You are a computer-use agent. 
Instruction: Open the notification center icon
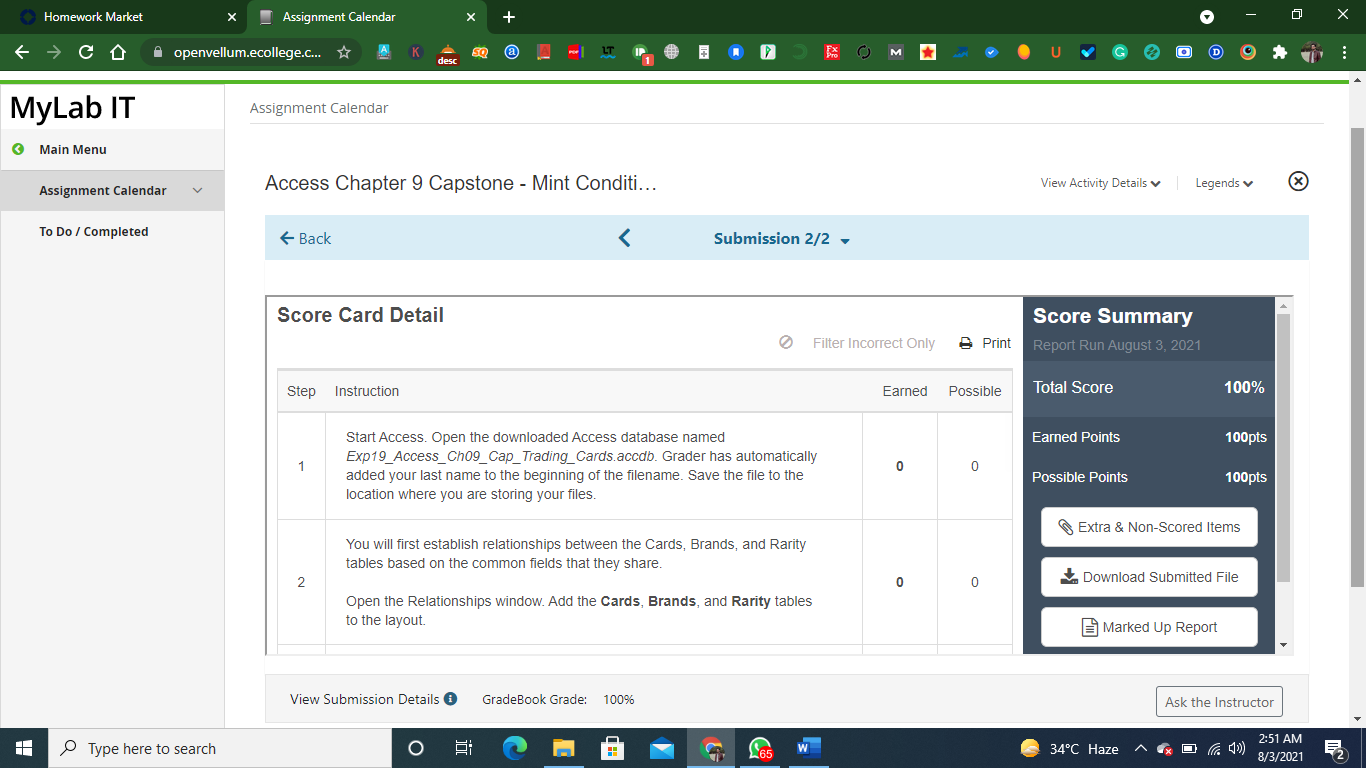tap(1336, 748)
